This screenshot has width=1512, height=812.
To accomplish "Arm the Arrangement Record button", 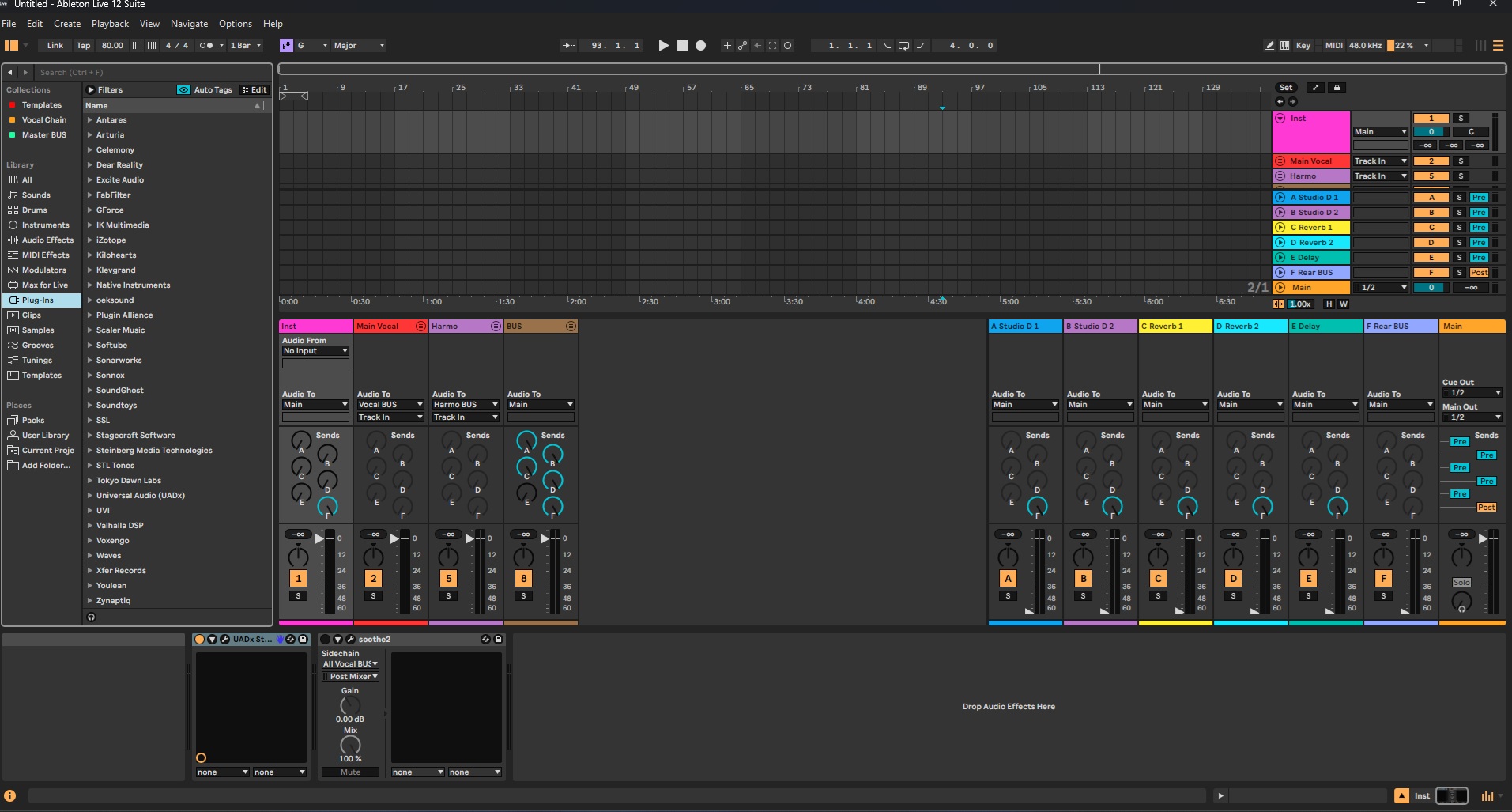I will pyautogui.click(x=700, y=46).
